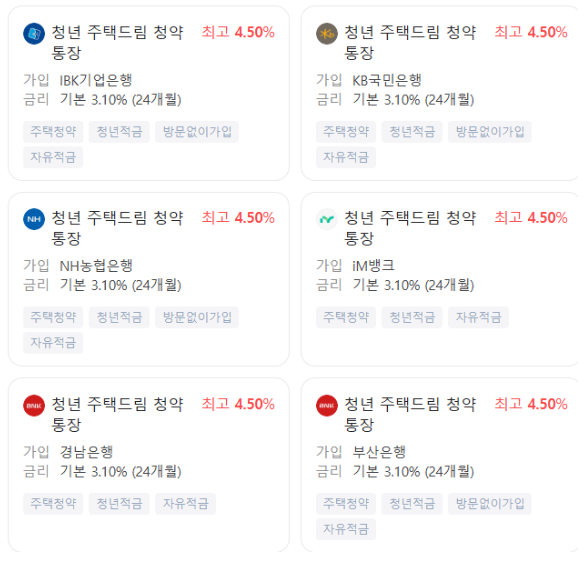The width and height of the screenshot is (587, 584).
Task: Open the 부산은행 product card
Action: [442, 465]
